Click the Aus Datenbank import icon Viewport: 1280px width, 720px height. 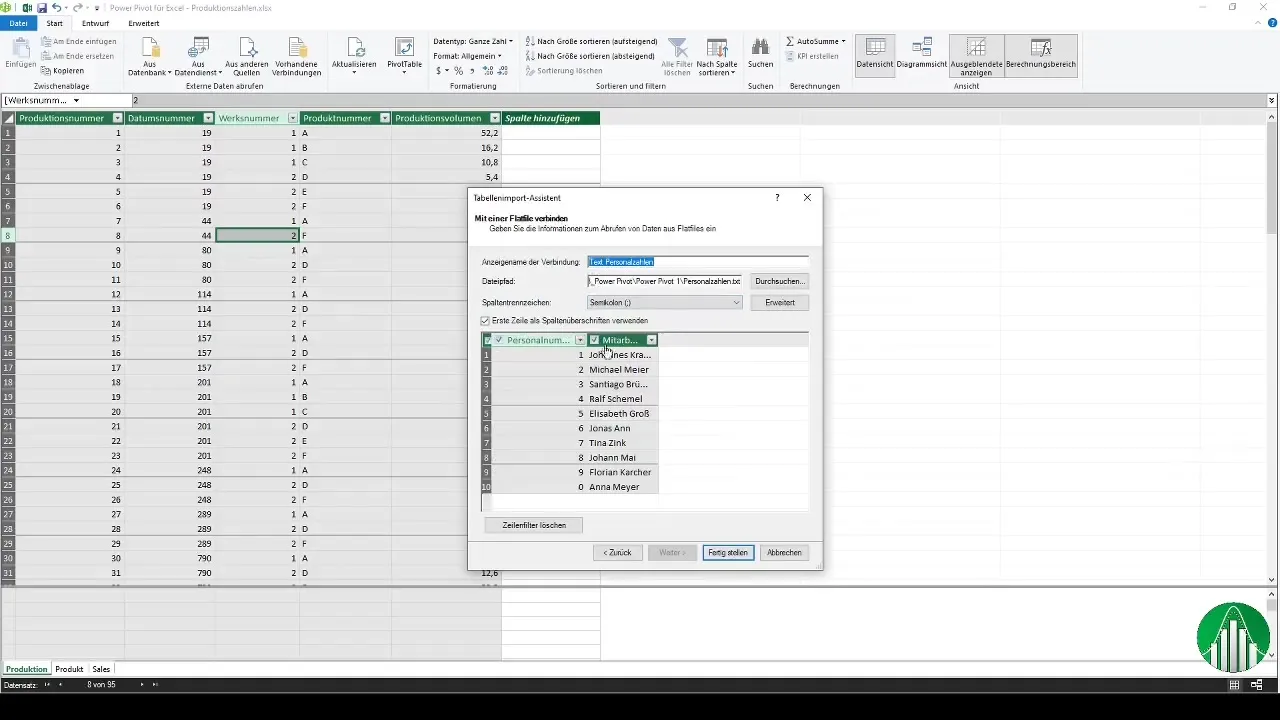(149, 46)
